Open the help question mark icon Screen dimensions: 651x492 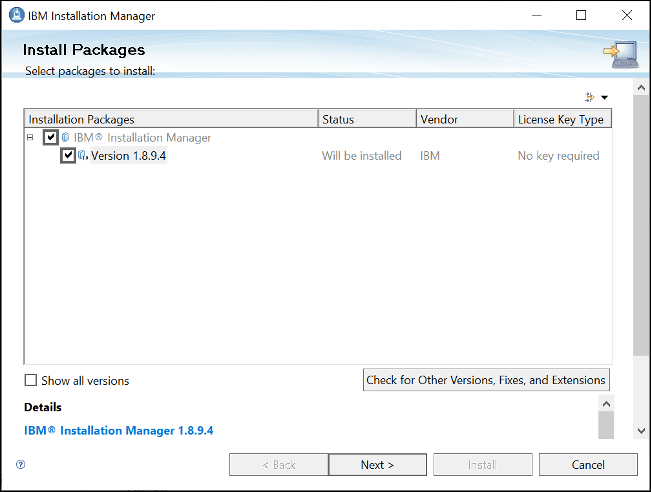20,464
